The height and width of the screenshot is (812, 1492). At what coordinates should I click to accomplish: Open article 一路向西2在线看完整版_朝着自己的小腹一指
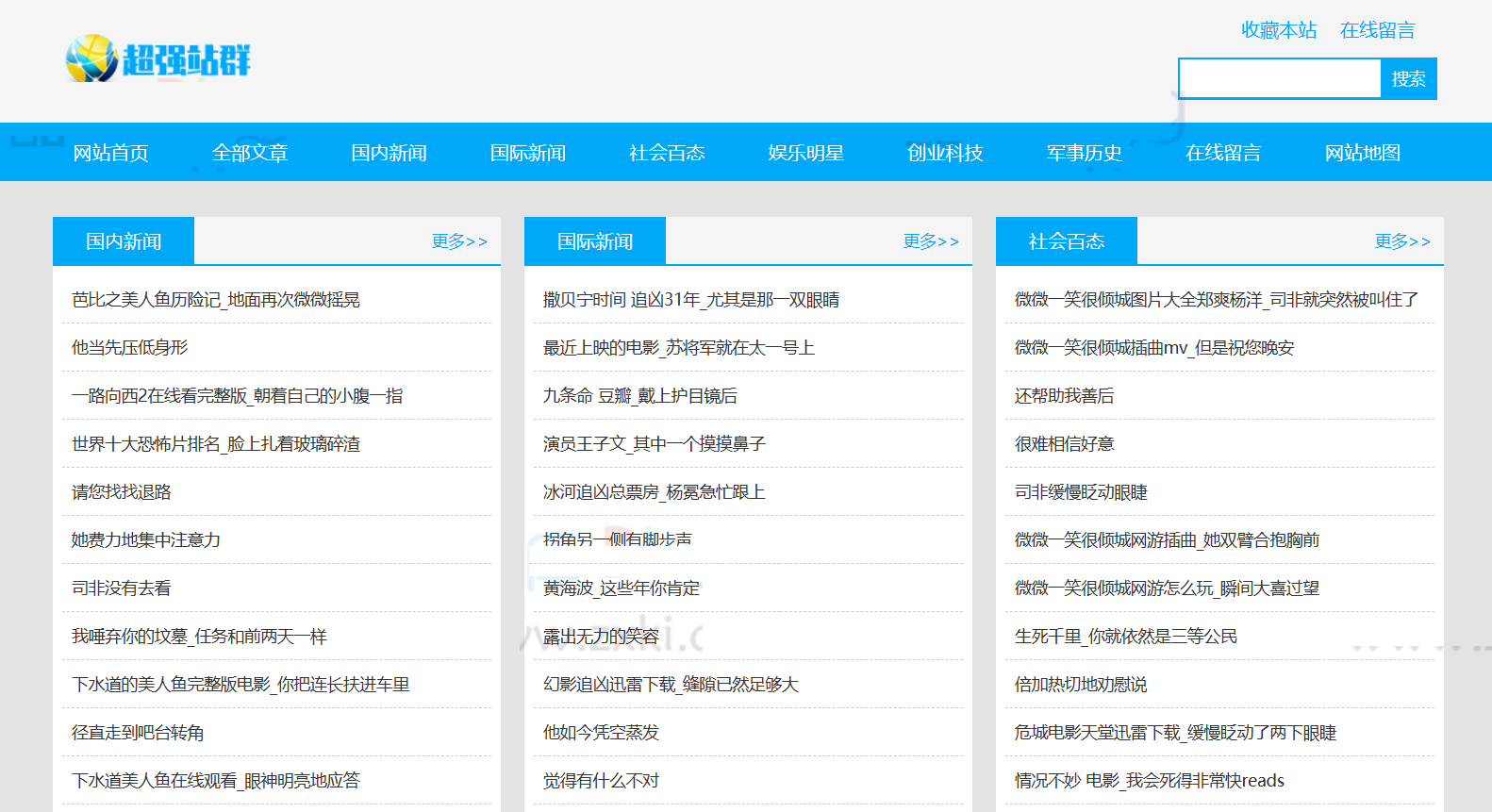(238, 396)
